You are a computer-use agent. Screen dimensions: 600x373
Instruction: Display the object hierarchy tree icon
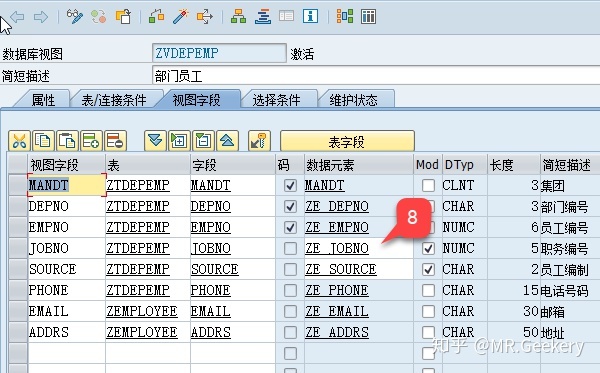coord(238,16)
